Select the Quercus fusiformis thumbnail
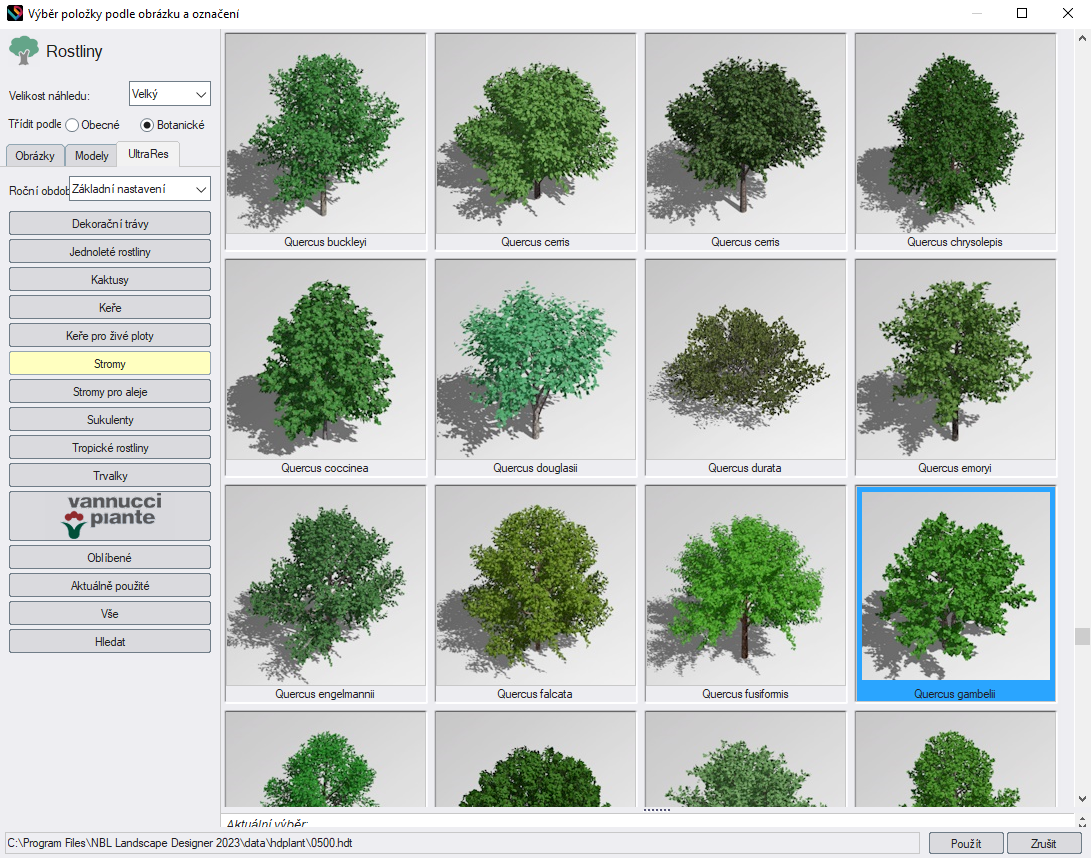Screen dimensions: 1091x858 pos(745,594)
